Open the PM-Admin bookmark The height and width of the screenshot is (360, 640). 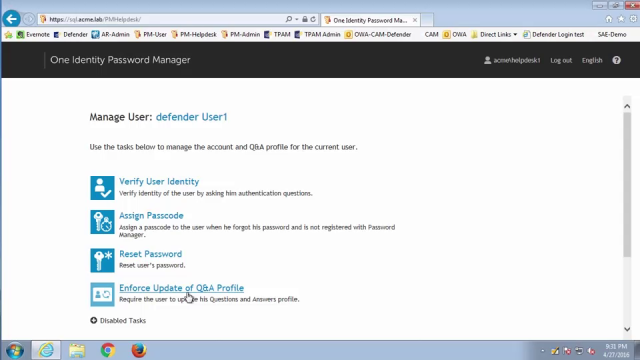click(x=240, y=35)
